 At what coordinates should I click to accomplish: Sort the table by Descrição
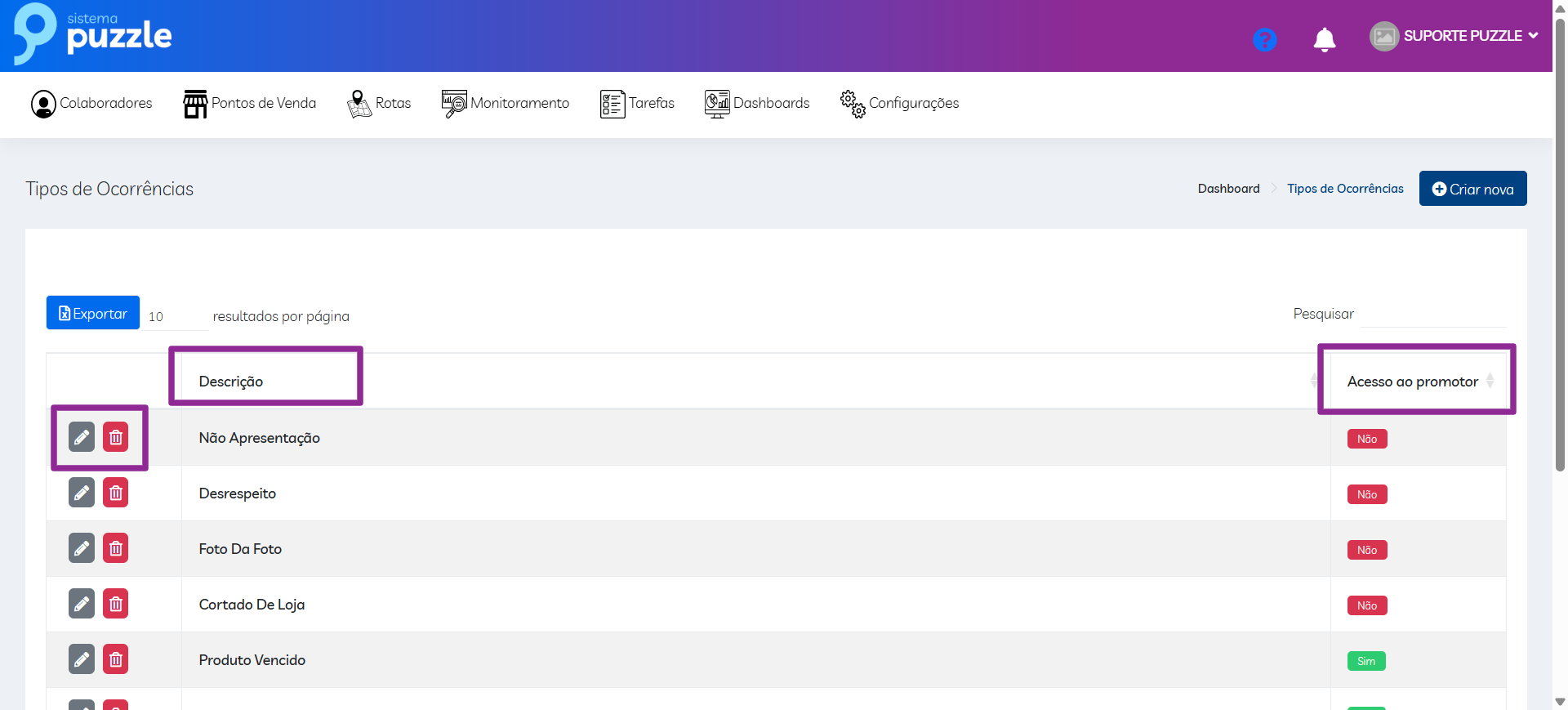[x=231, y=382]
